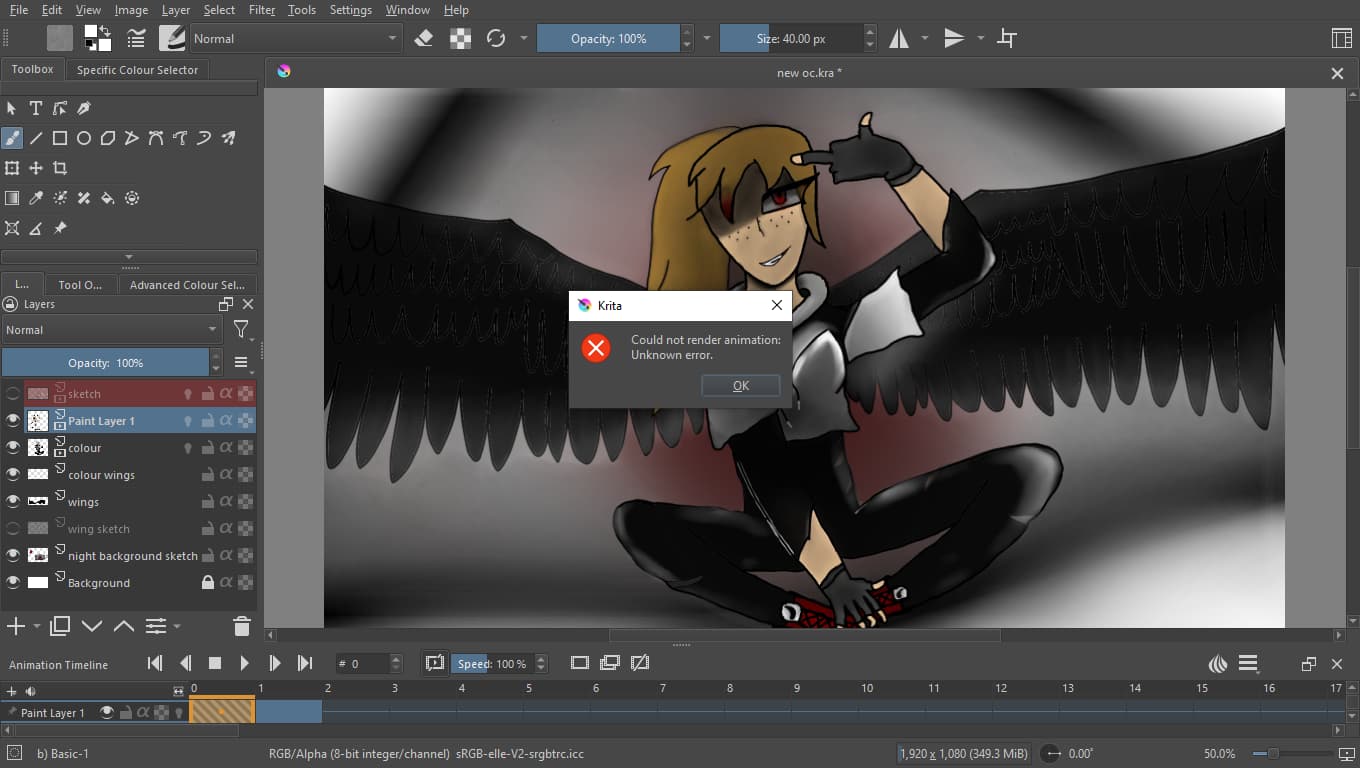This screenshot has width=1360, height=768.
Task: Toggle drop frames button in timeline
Action: click(x=434, y=663)
